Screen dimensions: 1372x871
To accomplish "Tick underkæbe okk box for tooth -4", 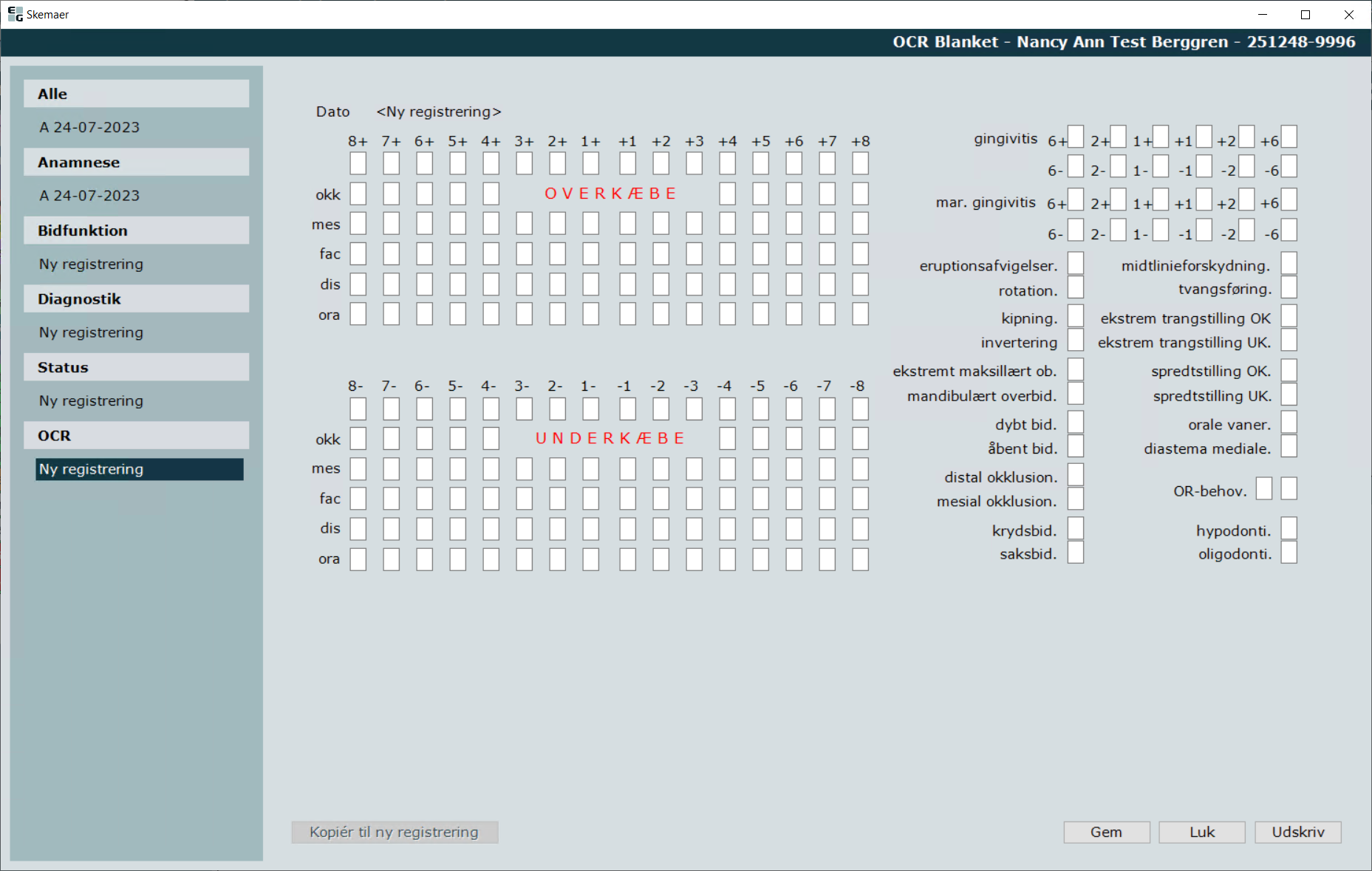I will point(728,439).
